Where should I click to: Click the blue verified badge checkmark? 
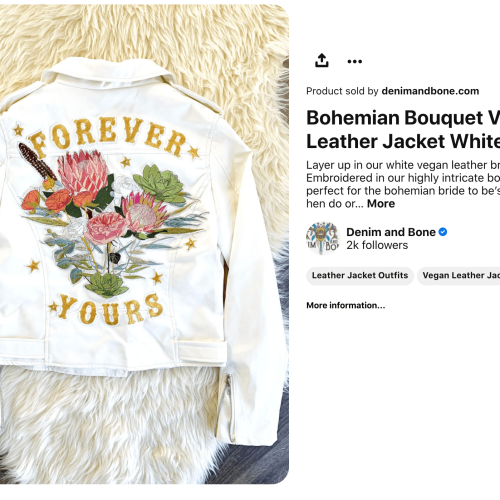443,232
